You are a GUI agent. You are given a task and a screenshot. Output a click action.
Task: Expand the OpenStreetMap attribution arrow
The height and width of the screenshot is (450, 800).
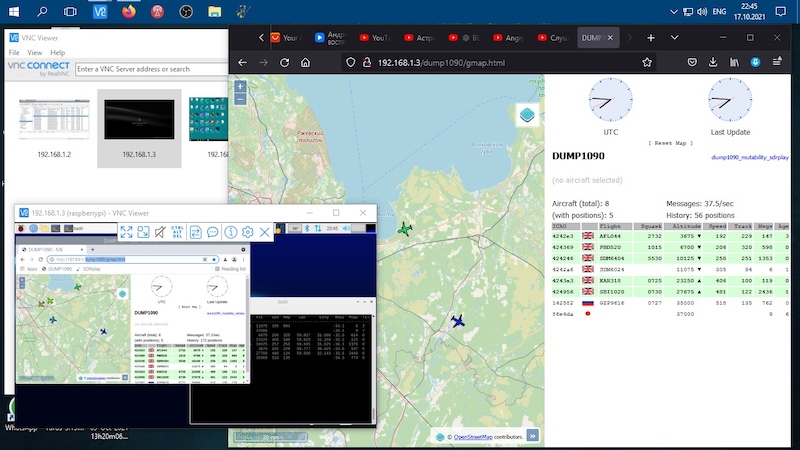pos(533,436)
